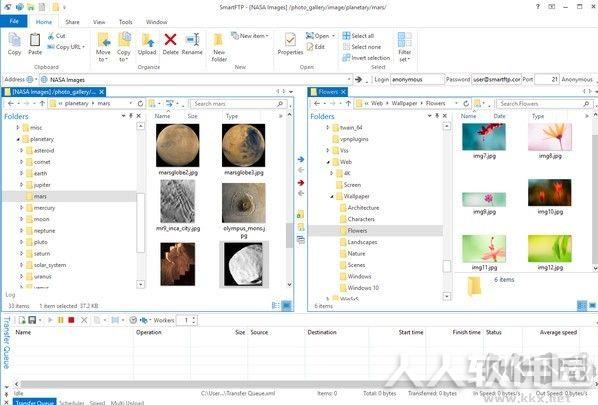
Task: Click the Search mars input box
Action: [238, 104]
